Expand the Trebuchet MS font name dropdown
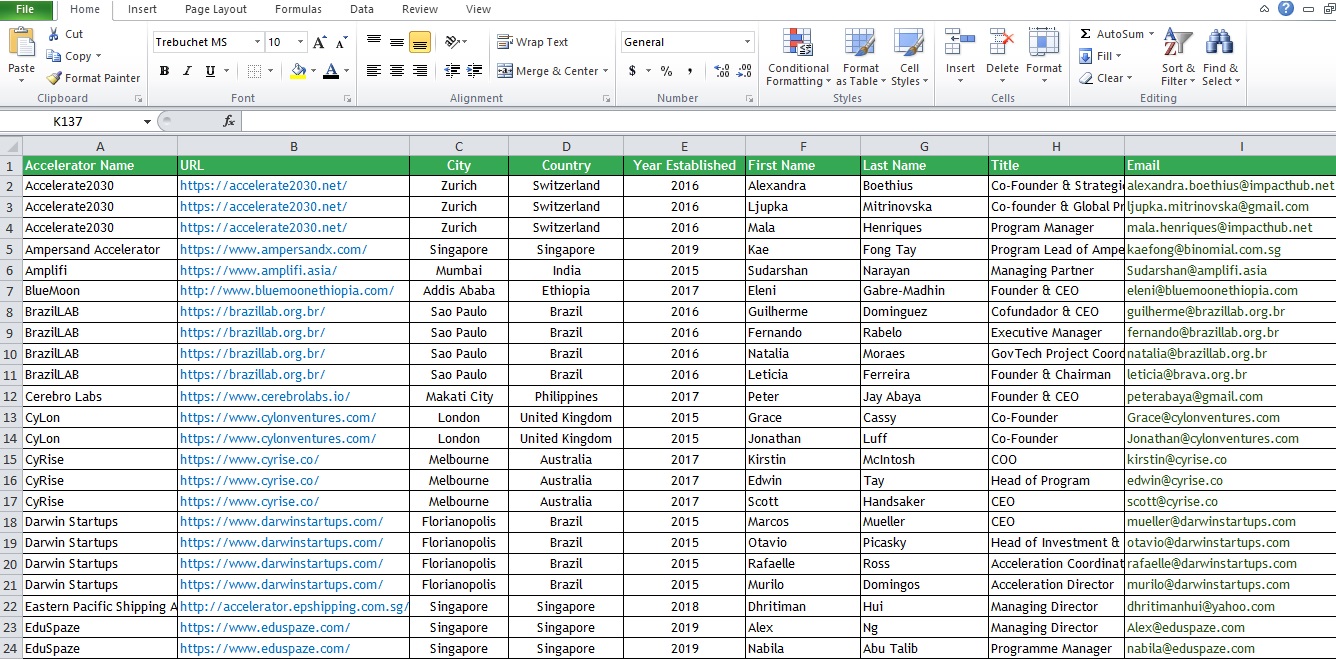The width and height of the screenshot is (1336, 660). coord(257,42)
